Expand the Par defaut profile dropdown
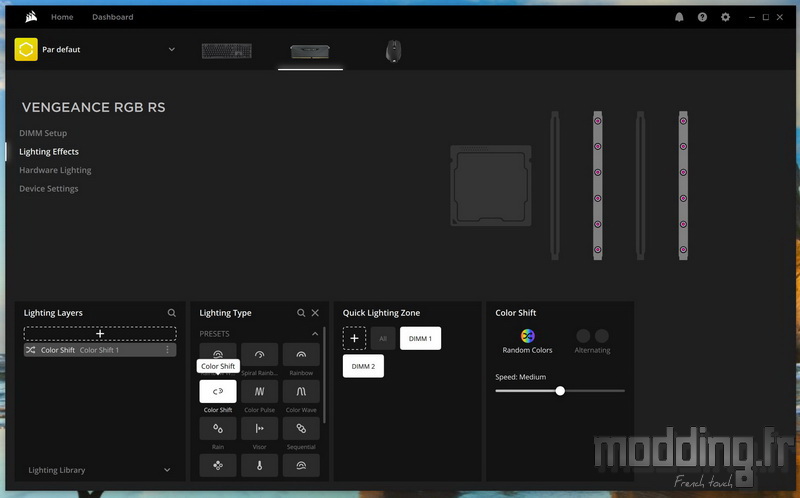This screenshot has height=498, width=800. tap(172, 49)
